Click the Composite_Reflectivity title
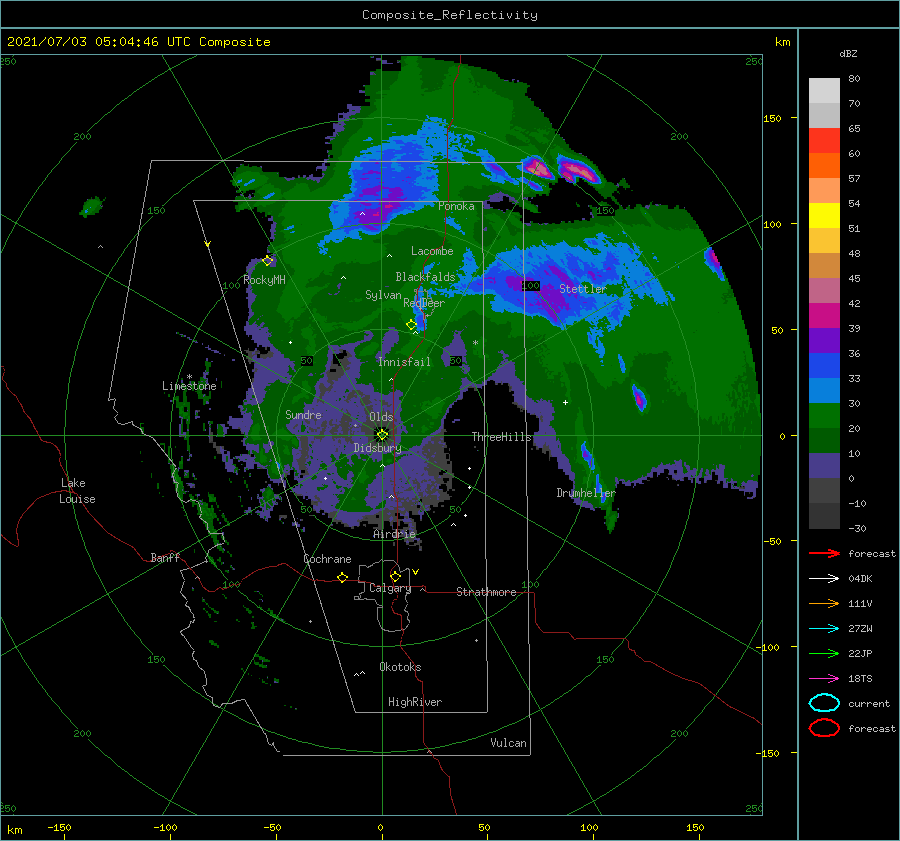Screen dimensions: 900x841 [450, 15]
